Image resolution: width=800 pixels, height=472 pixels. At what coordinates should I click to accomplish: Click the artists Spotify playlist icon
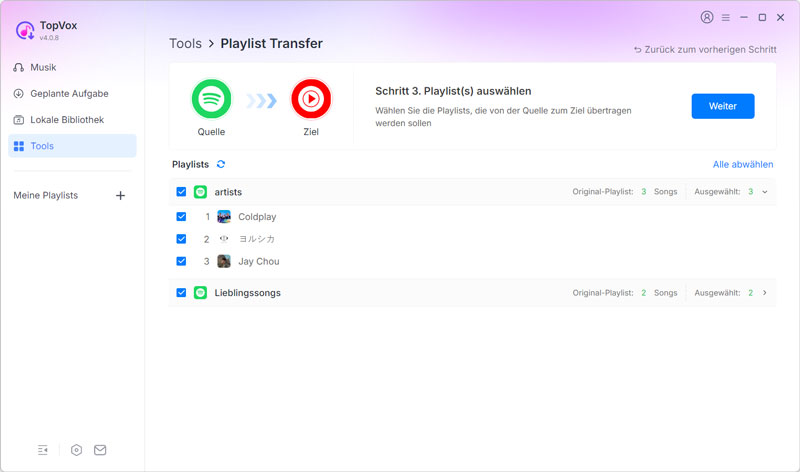pyautogui.click(x=201, y=192)
